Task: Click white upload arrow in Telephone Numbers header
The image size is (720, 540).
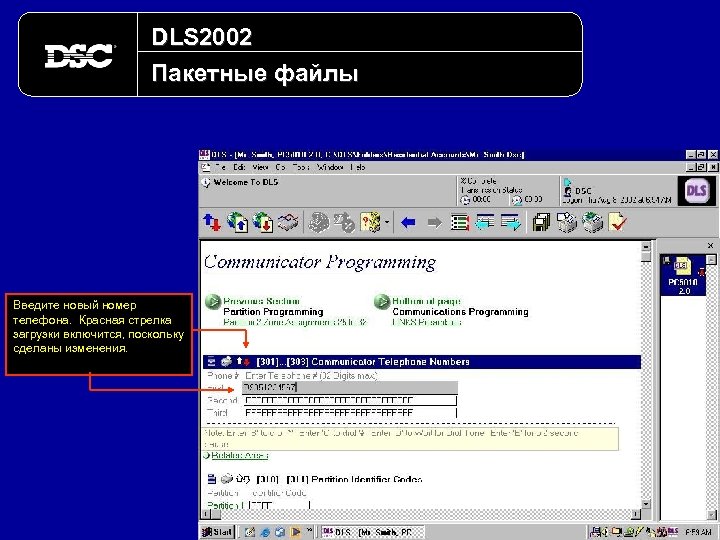Action: tap(239, 361)
